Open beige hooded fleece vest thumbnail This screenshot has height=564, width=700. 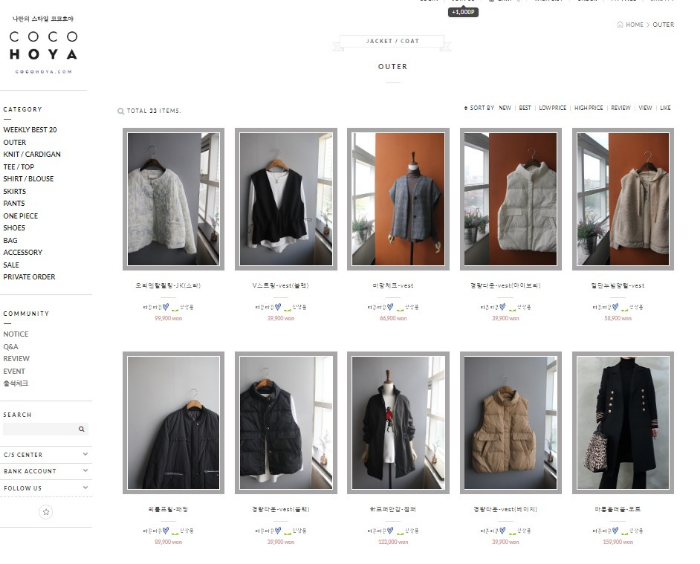pyautogui.click(x=623, y=199)
